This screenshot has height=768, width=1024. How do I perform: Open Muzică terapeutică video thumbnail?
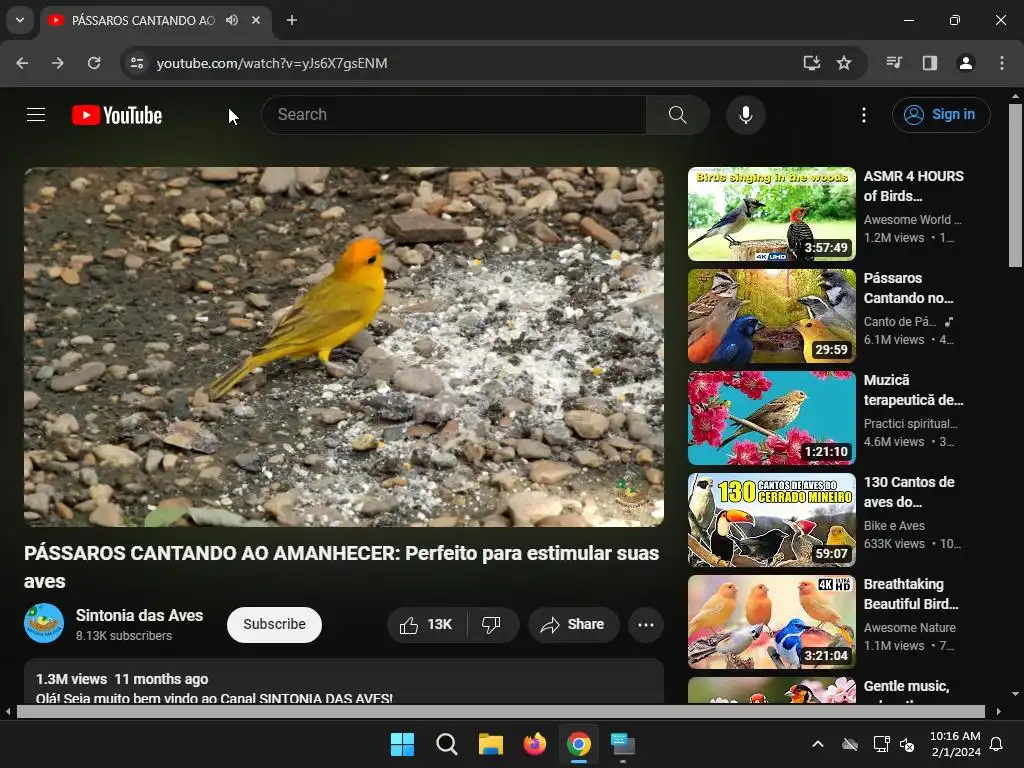771,418
